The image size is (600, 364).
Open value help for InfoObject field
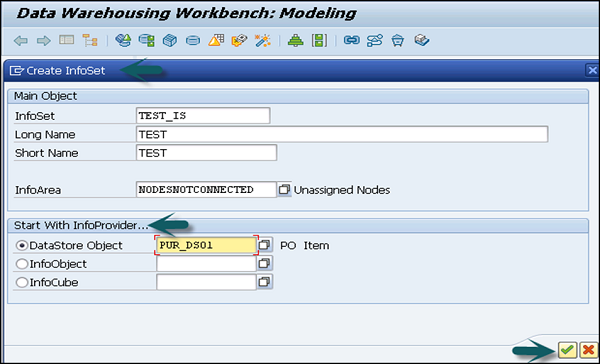pyautogui.click(x=265, y=263)
